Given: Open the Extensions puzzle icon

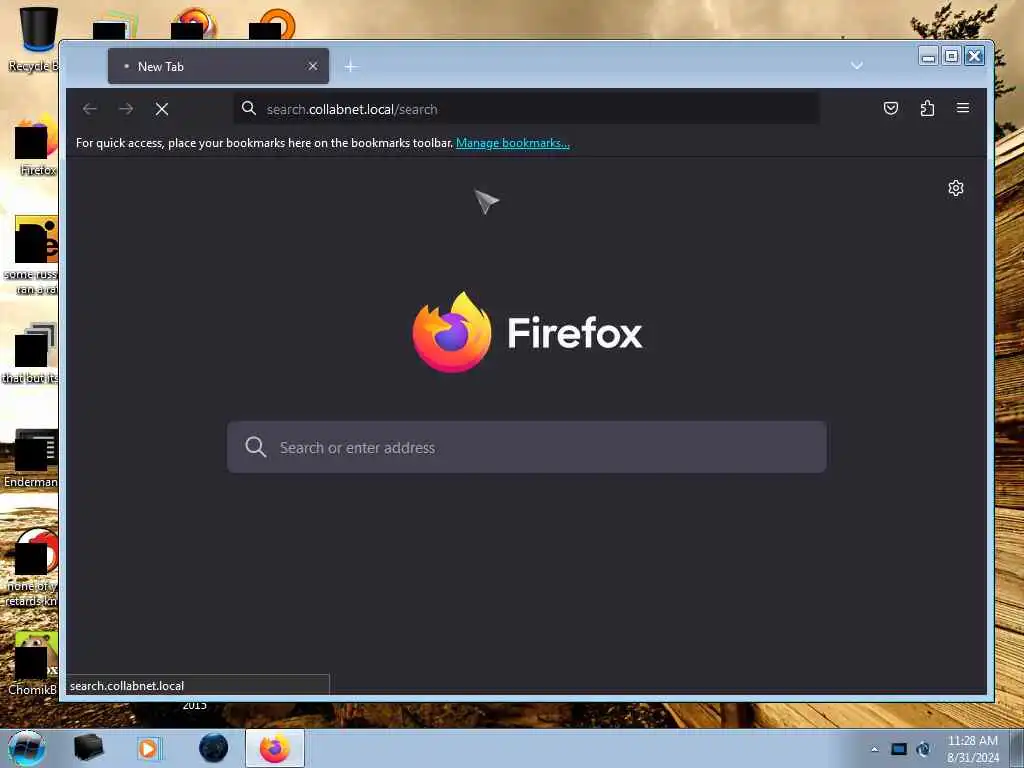Looking at the screenshot, I should (927, 108).
